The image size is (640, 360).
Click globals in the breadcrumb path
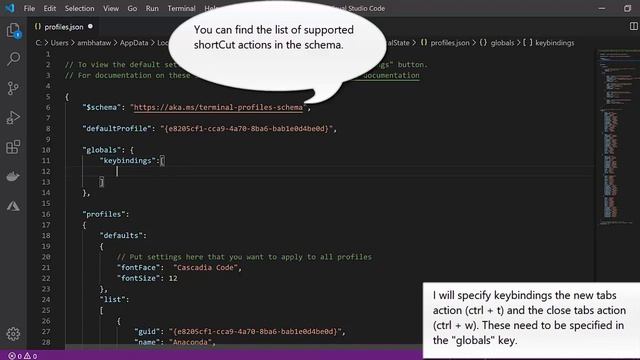(x=502, y=43)
